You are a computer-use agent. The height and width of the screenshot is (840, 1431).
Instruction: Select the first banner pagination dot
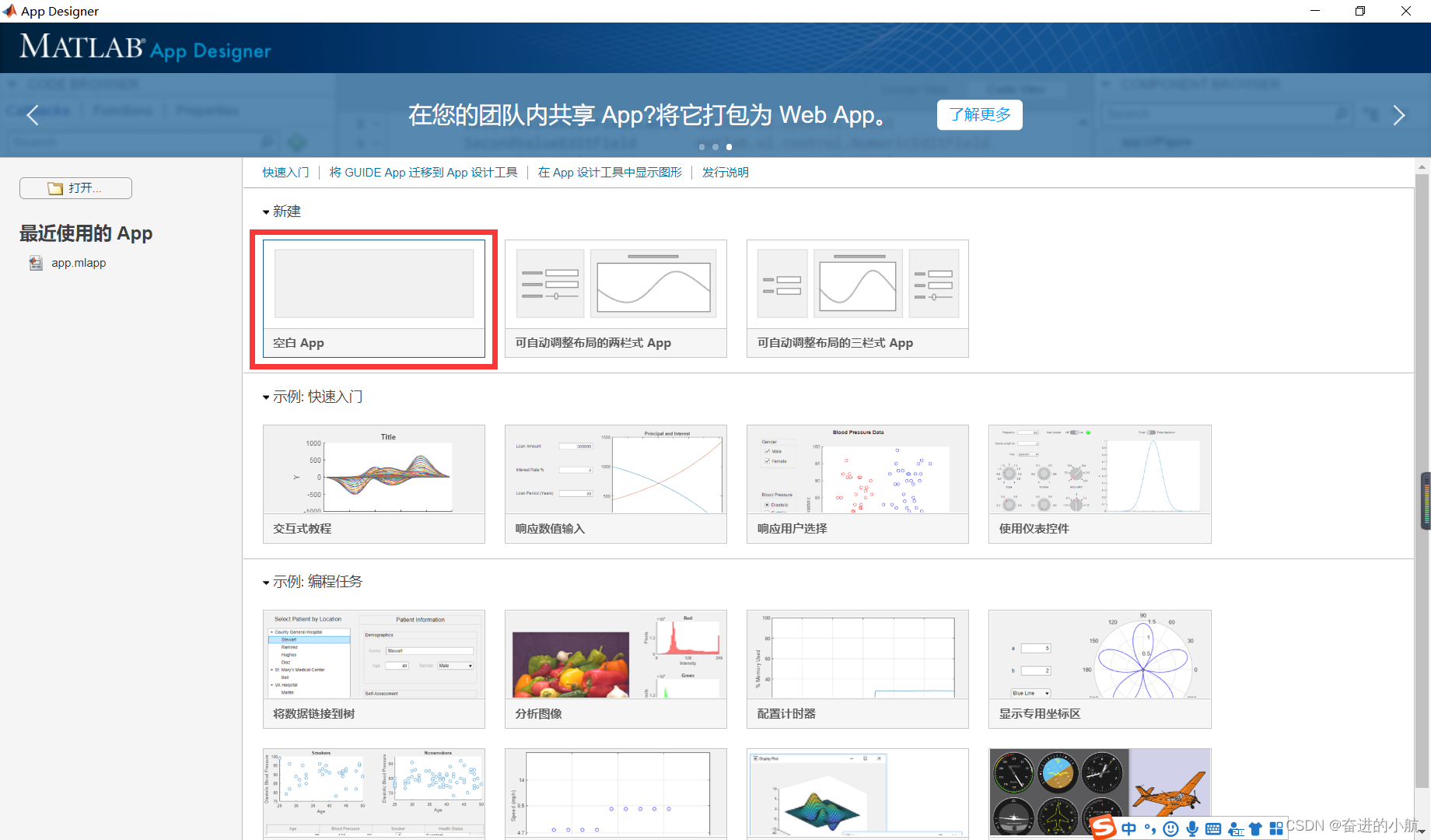tap(702, 147)
